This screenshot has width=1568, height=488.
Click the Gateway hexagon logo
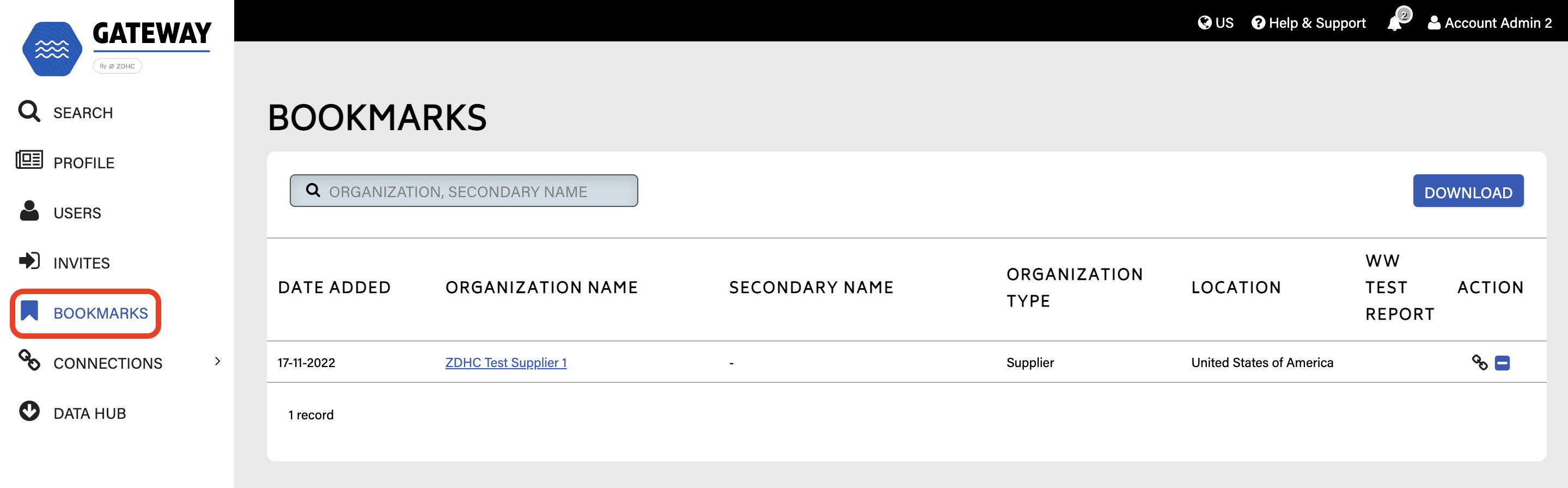tap(52, 48)
